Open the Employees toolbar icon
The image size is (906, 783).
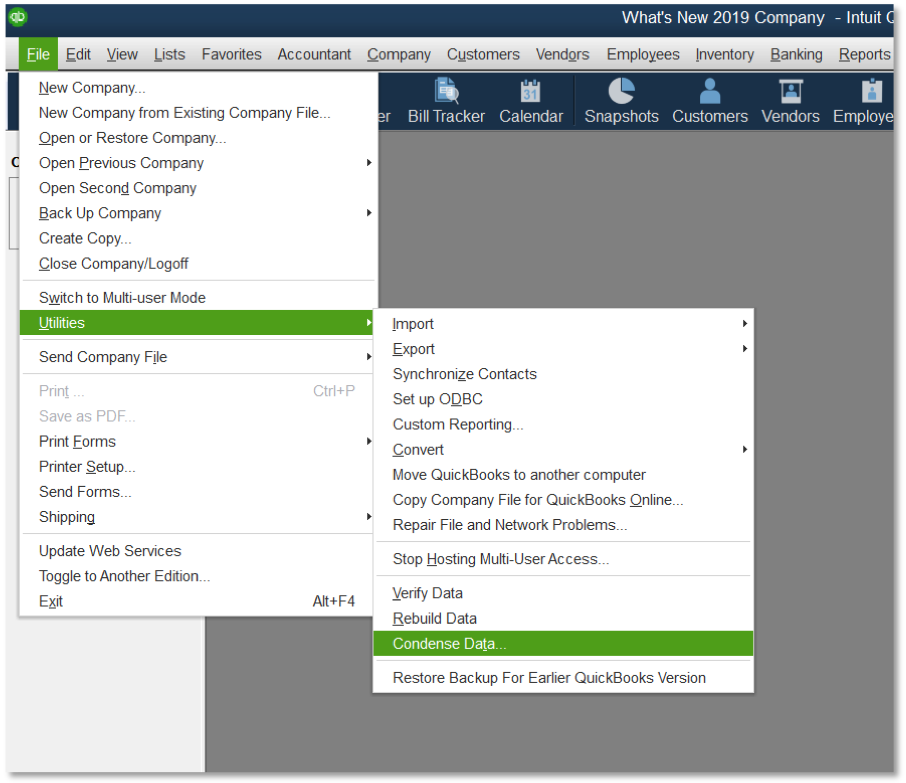click(863, 102)
